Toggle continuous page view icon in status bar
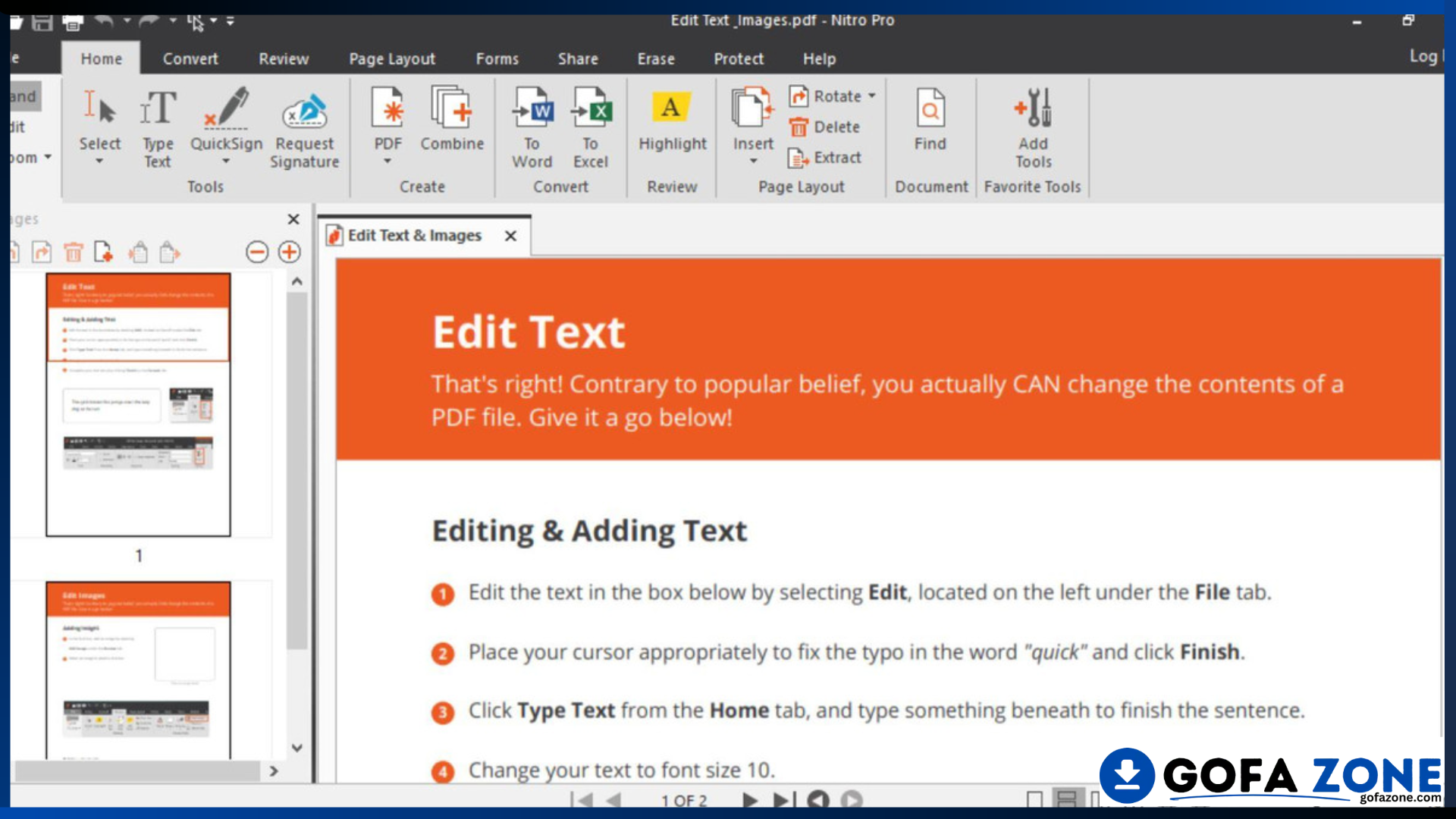Screen dimensions: 1456x819 [1067, 799]
